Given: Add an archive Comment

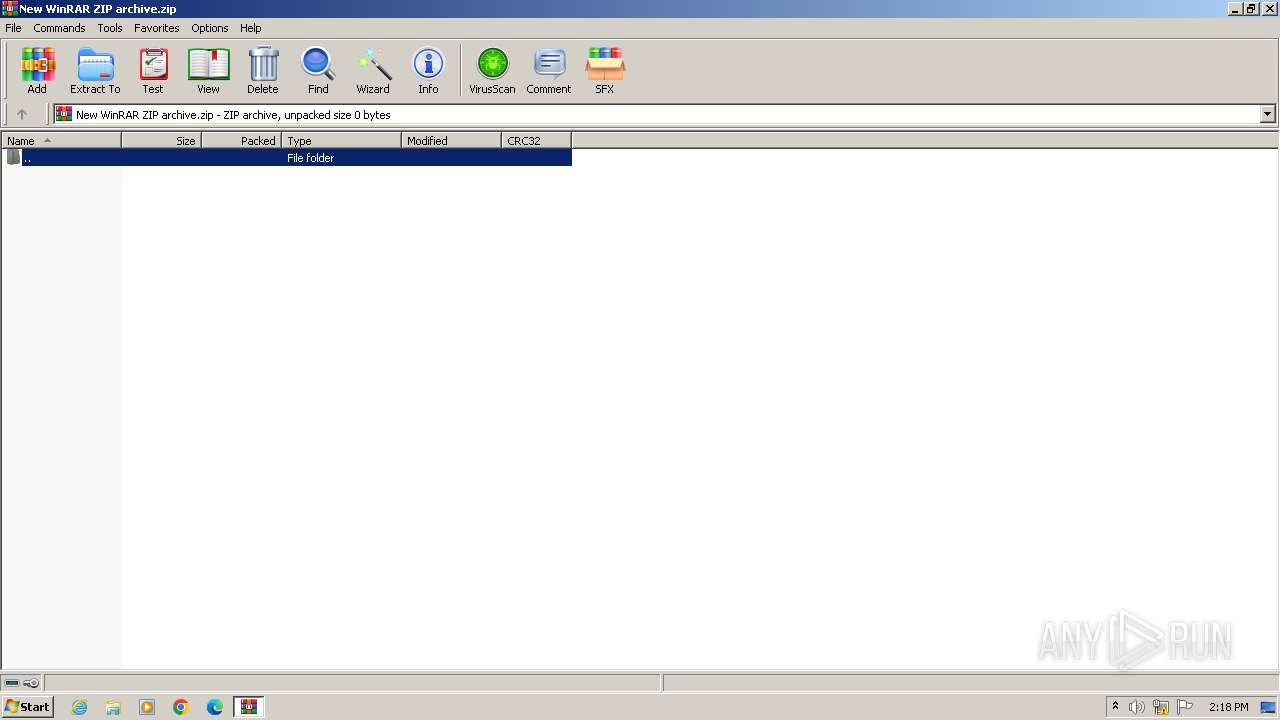Looking at the screenshot, I should coord(549,70).
